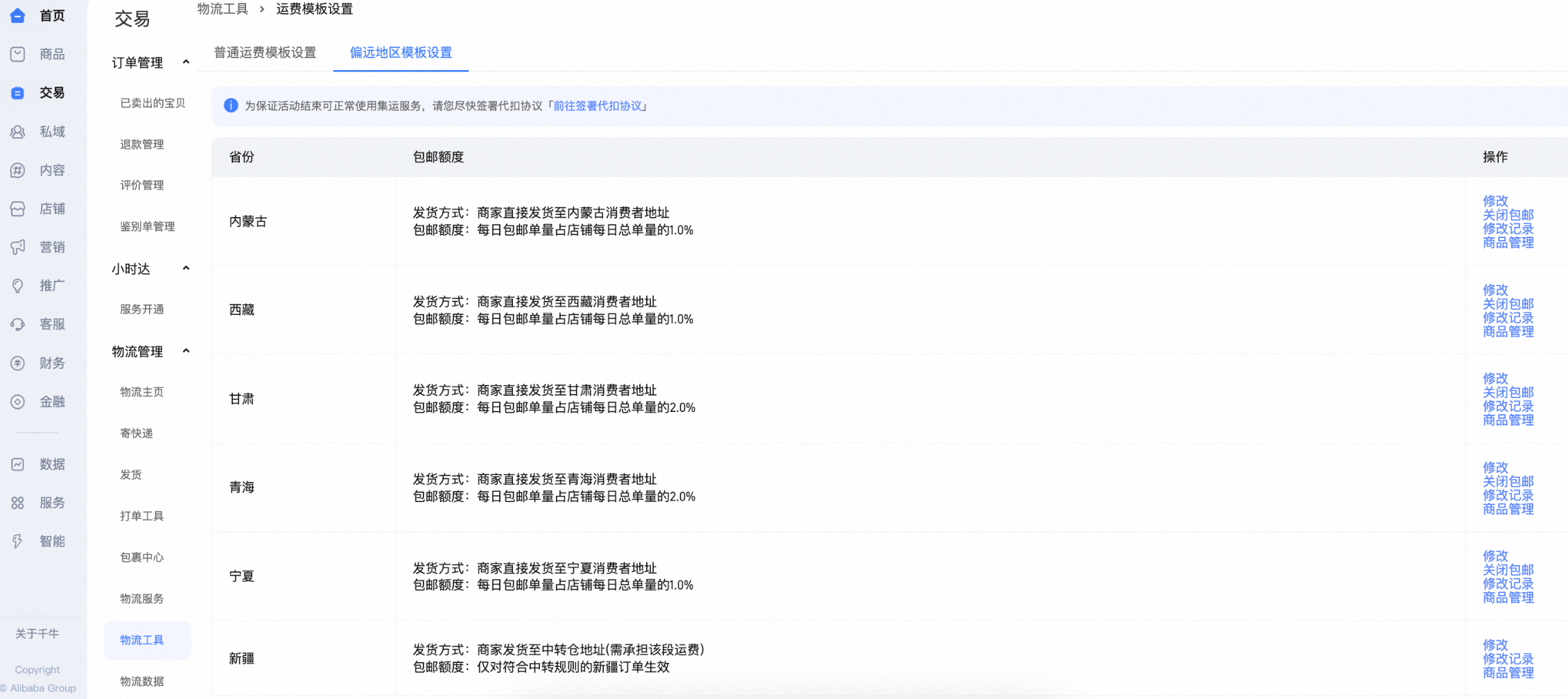Click 关闭包邮 for 甘肃 row
The width and height of the screenshot is (1568, 699).
1508,392
